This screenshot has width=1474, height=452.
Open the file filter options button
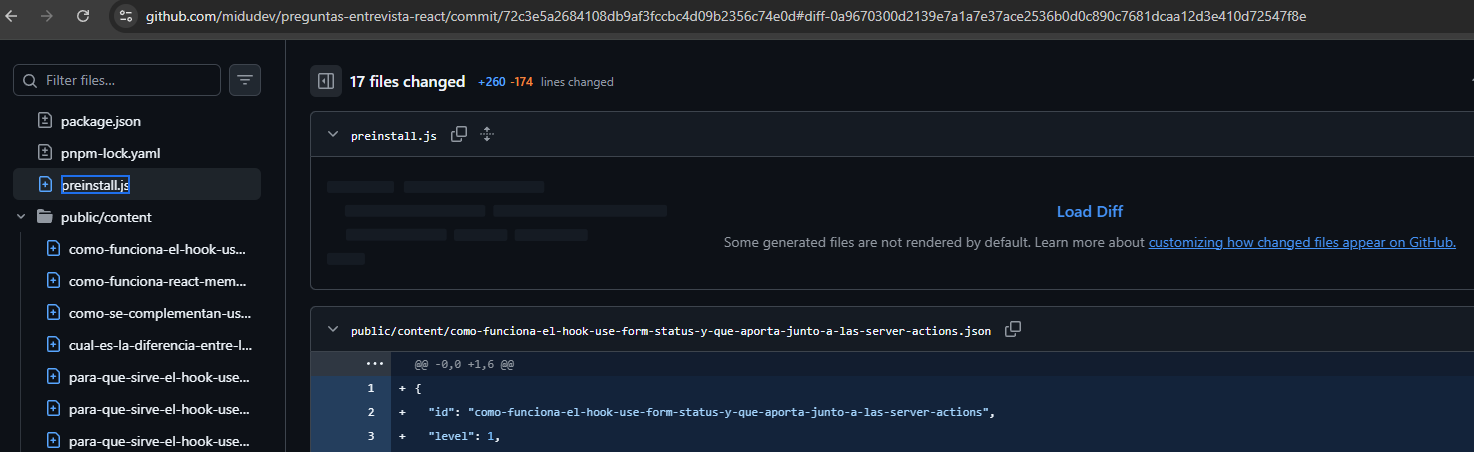coord(245,80)
